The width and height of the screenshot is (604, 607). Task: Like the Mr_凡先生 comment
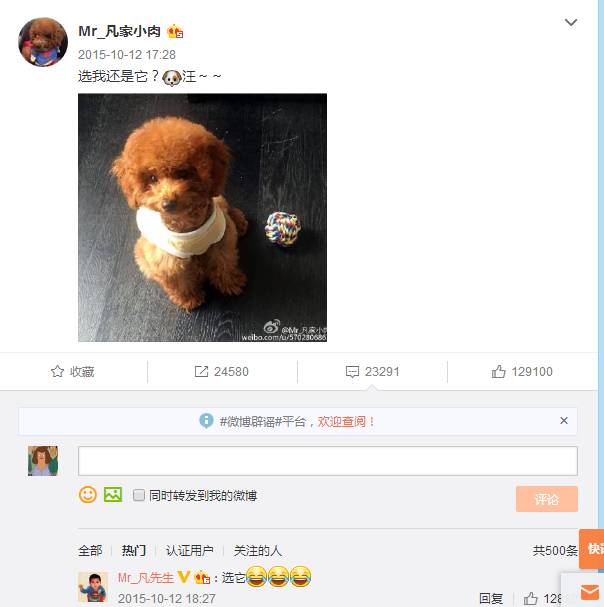point(530,598)
